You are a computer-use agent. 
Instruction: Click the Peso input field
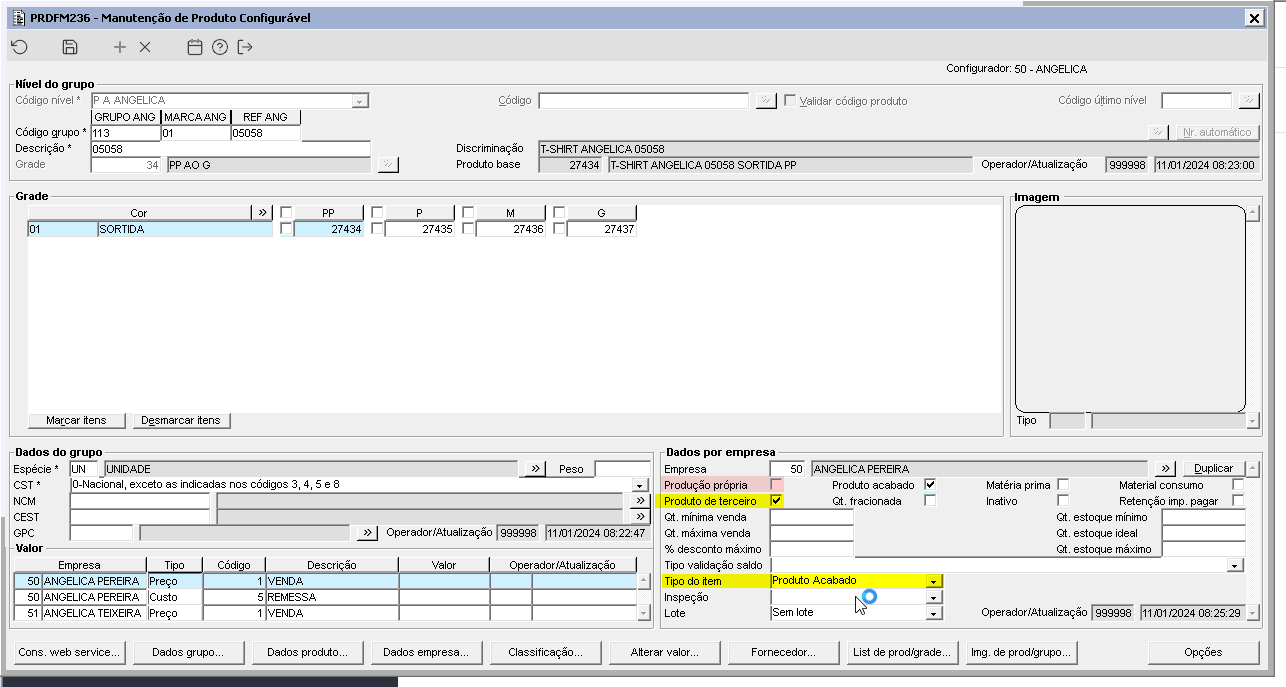[x=623, y=468]
